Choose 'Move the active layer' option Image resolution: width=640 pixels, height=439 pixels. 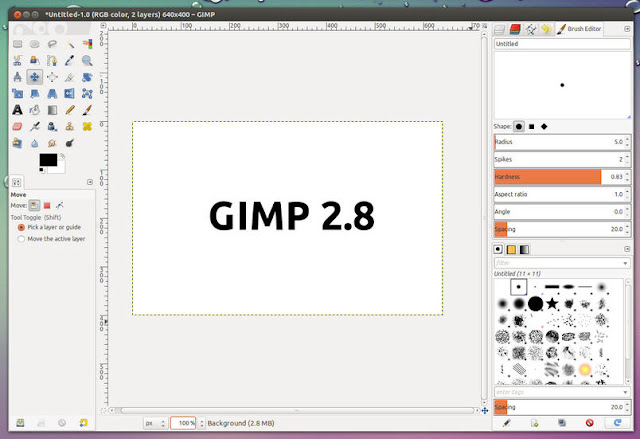coord(51,239)
